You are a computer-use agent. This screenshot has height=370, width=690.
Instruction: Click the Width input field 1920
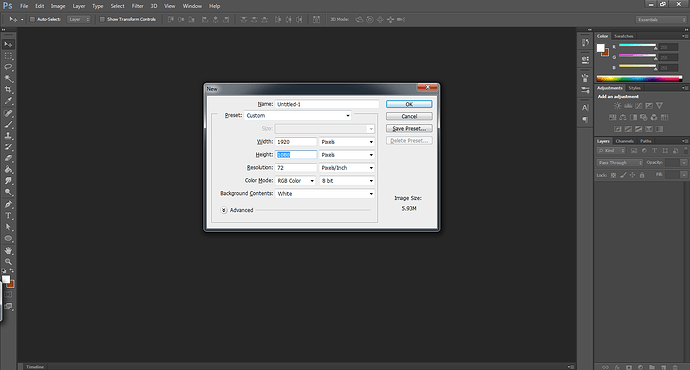[296, 142]
